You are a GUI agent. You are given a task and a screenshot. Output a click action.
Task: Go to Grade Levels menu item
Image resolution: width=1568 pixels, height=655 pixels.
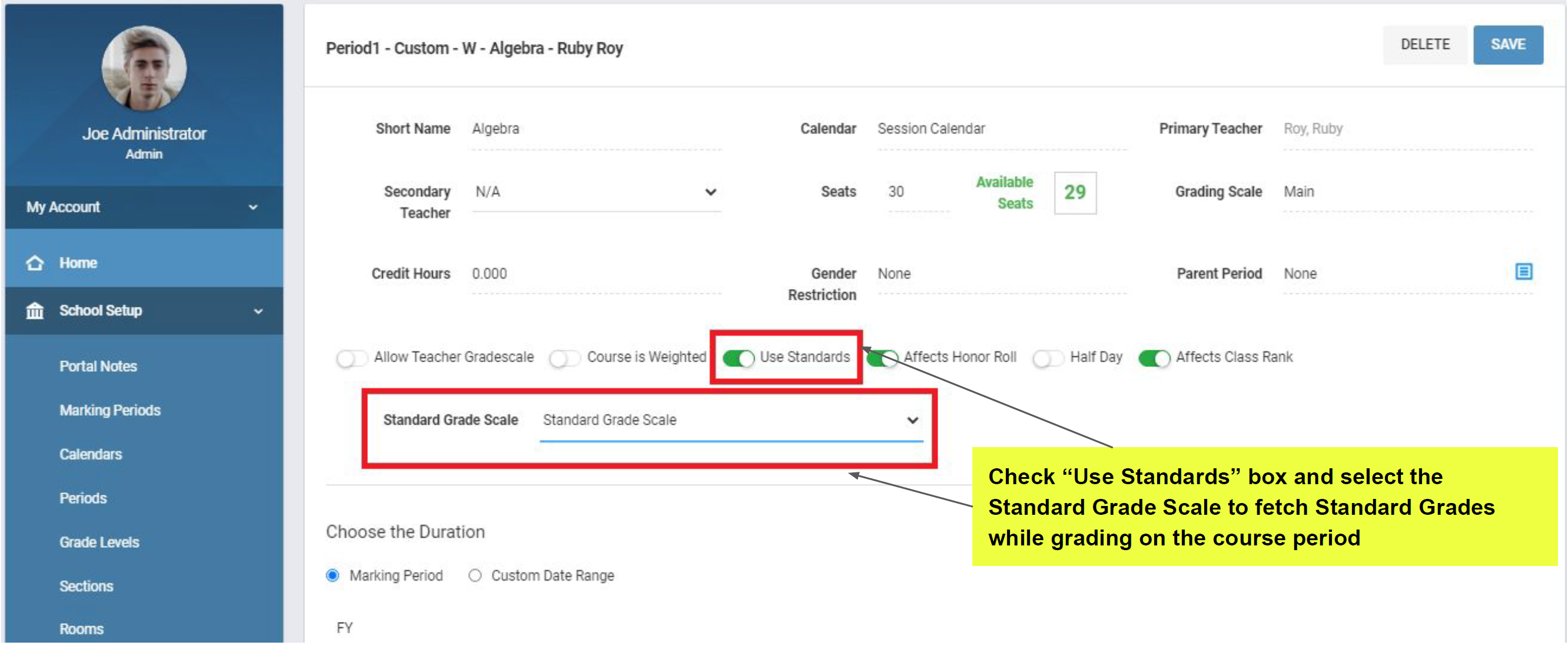[99, 542]
